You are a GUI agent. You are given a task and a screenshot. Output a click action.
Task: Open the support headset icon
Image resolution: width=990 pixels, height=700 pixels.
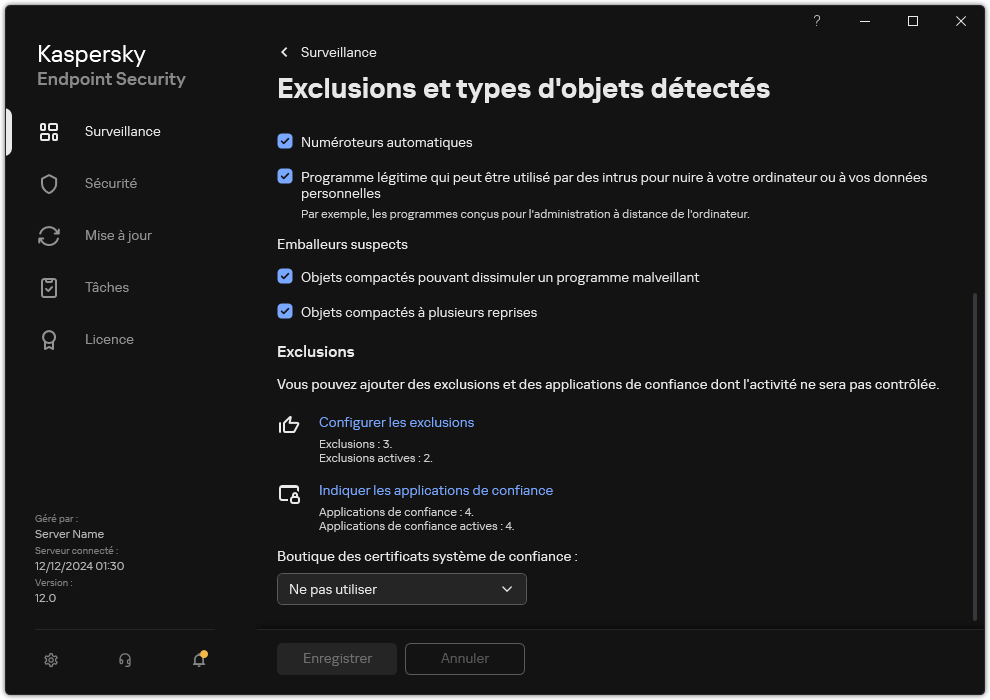pos(124,660)
